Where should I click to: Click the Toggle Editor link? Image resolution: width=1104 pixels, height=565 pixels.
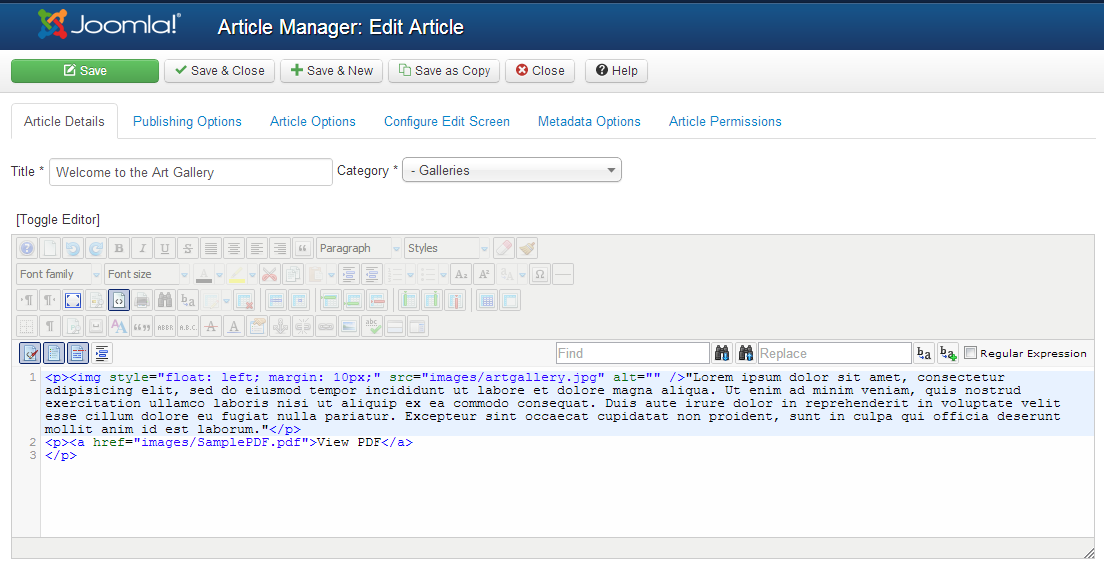coord(58,219)
